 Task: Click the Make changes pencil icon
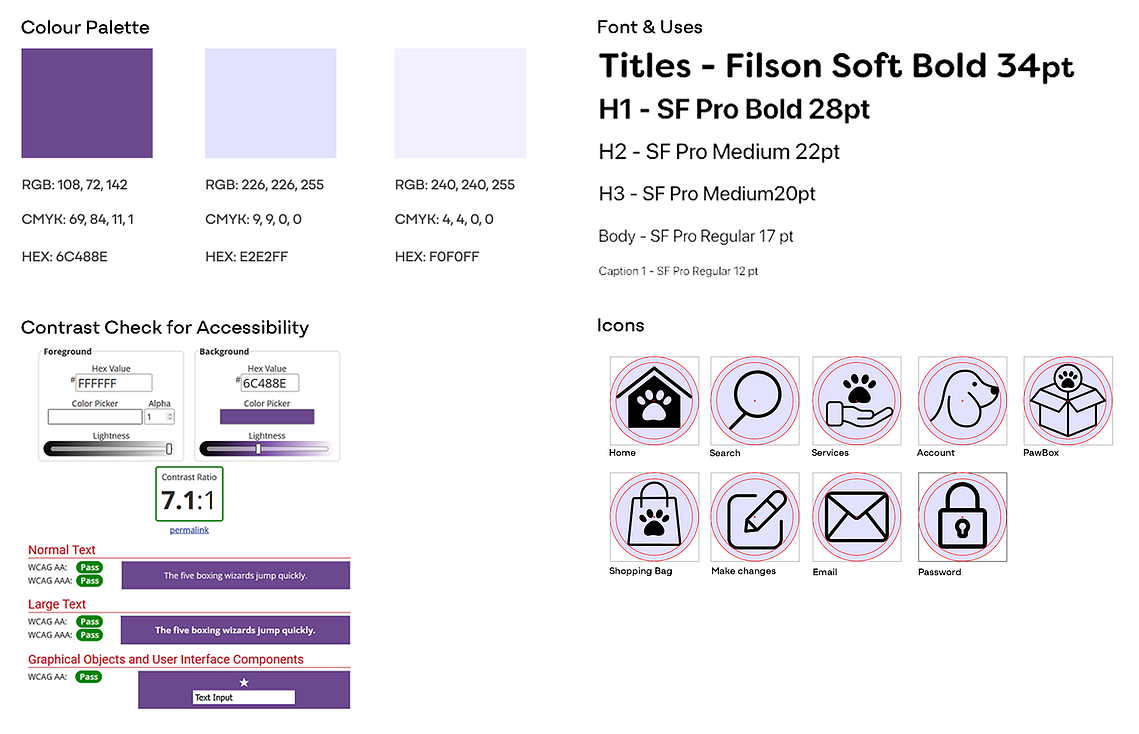pos(755,517)
